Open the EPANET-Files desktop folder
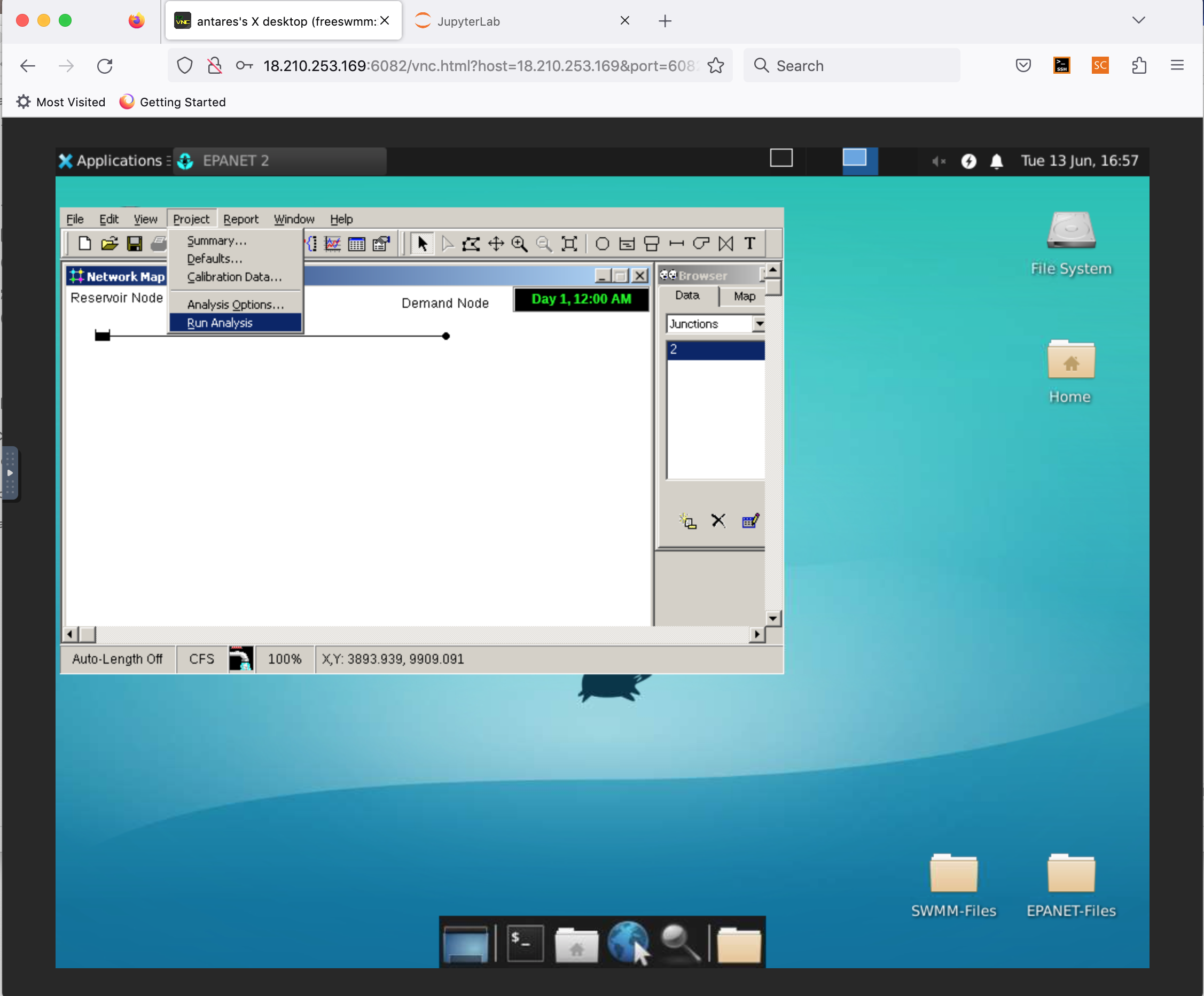The image size is (1204, 996). [x=1071, y=886]
